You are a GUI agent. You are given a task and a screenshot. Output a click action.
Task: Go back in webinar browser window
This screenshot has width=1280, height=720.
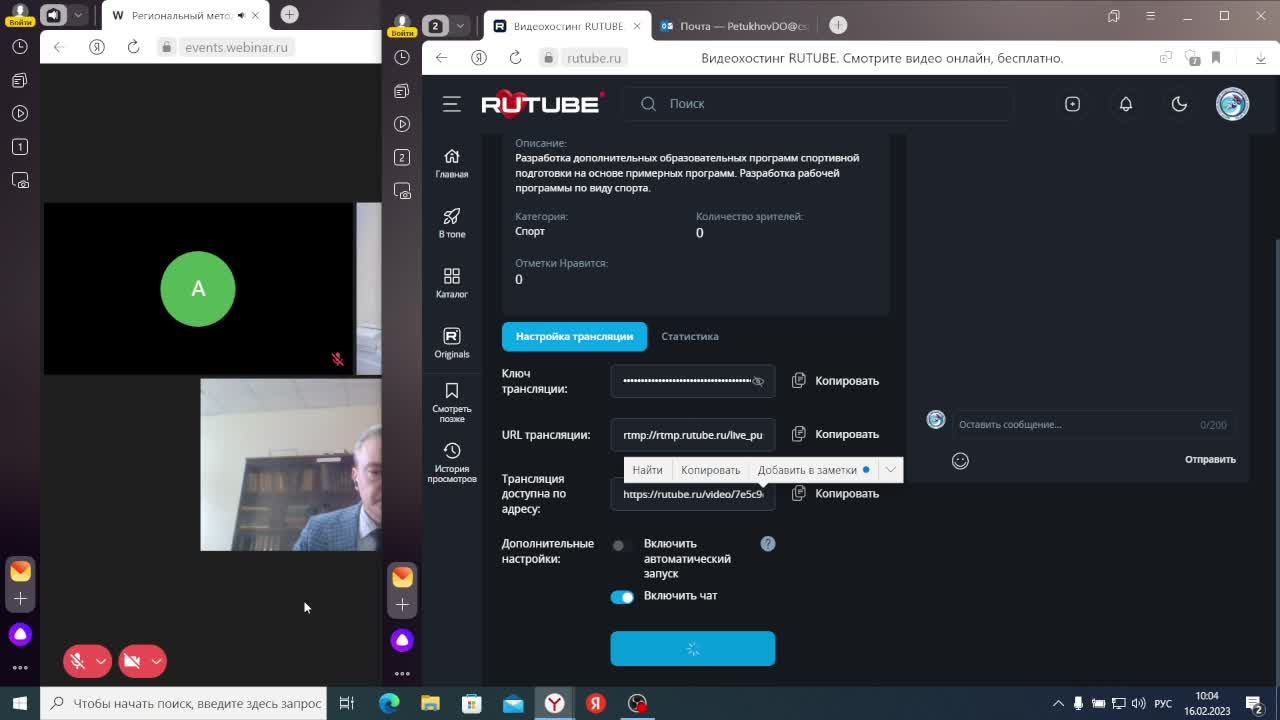(58, 47)
